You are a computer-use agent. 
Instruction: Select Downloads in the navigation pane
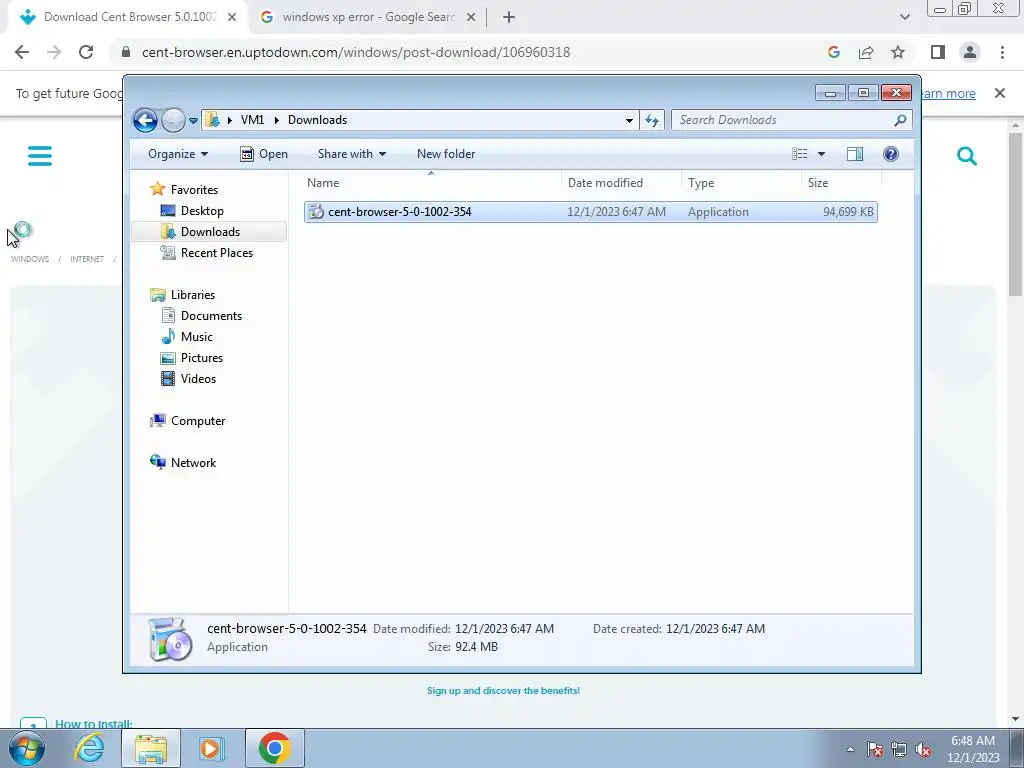click(x=210, y=232)
